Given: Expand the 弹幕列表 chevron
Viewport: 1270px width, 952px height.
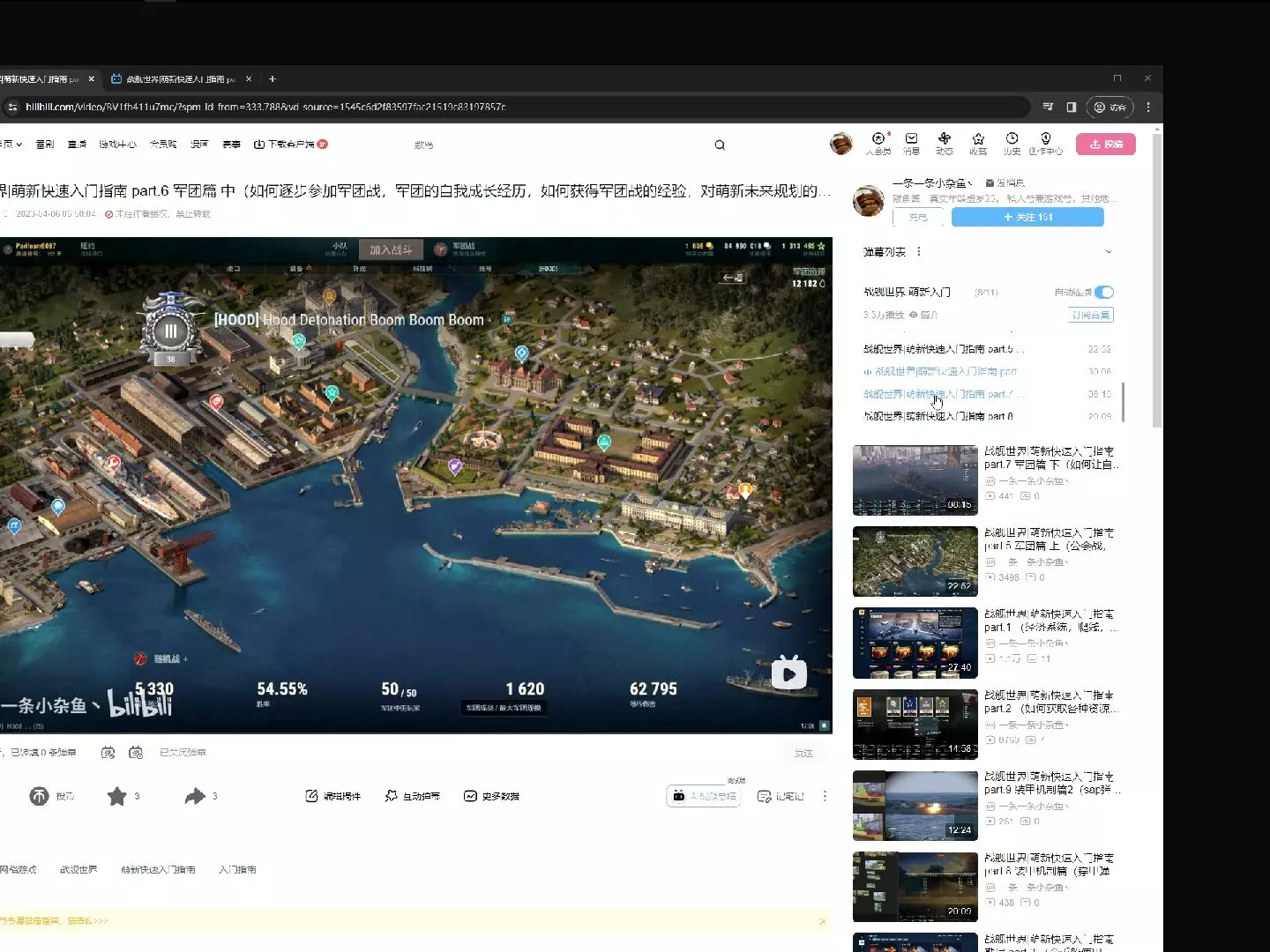Looking at the screenshot, I should [1109, 251].
